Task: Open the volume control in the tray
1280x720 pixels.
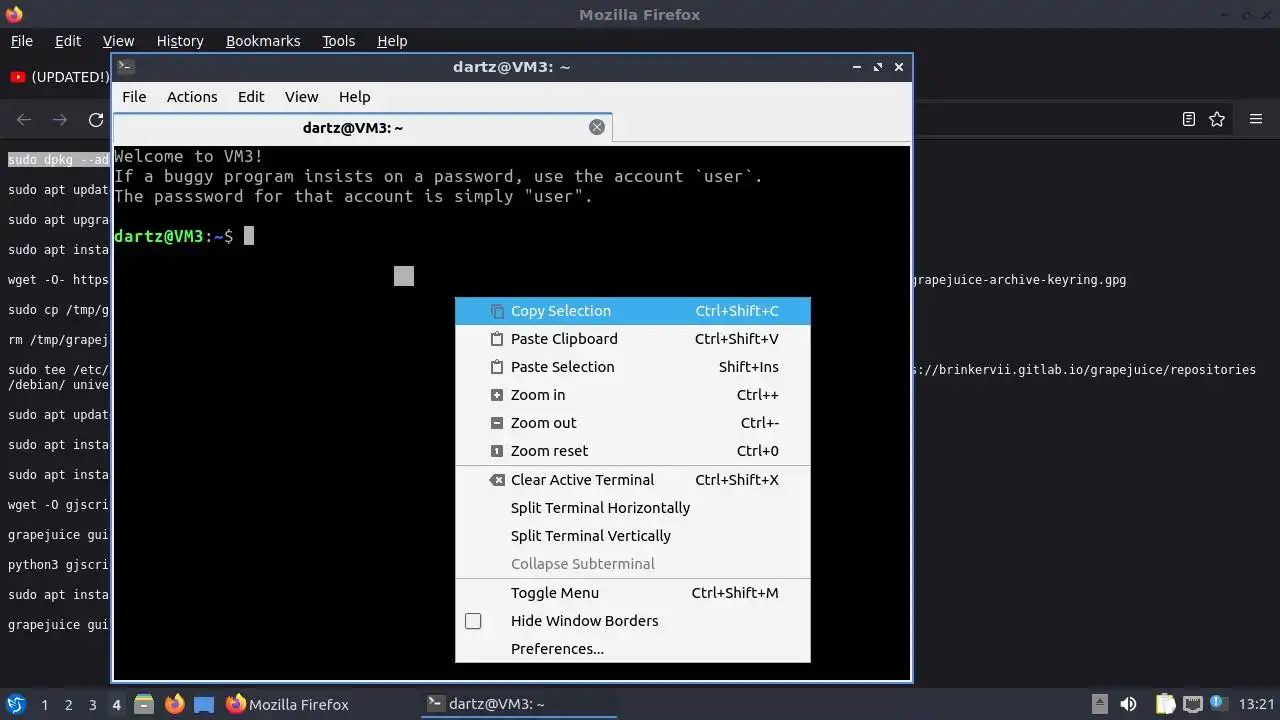Action: (1128, 704)
